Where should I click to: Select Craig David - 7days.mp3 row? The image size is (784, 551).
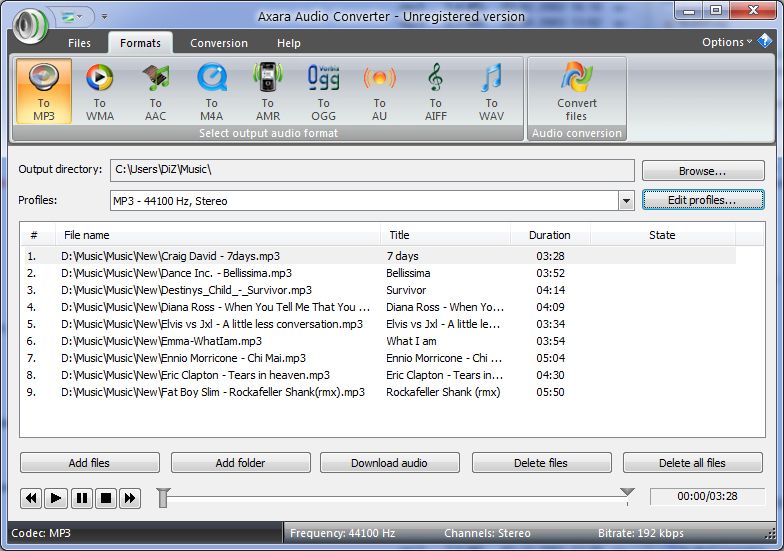coord(380,256)
